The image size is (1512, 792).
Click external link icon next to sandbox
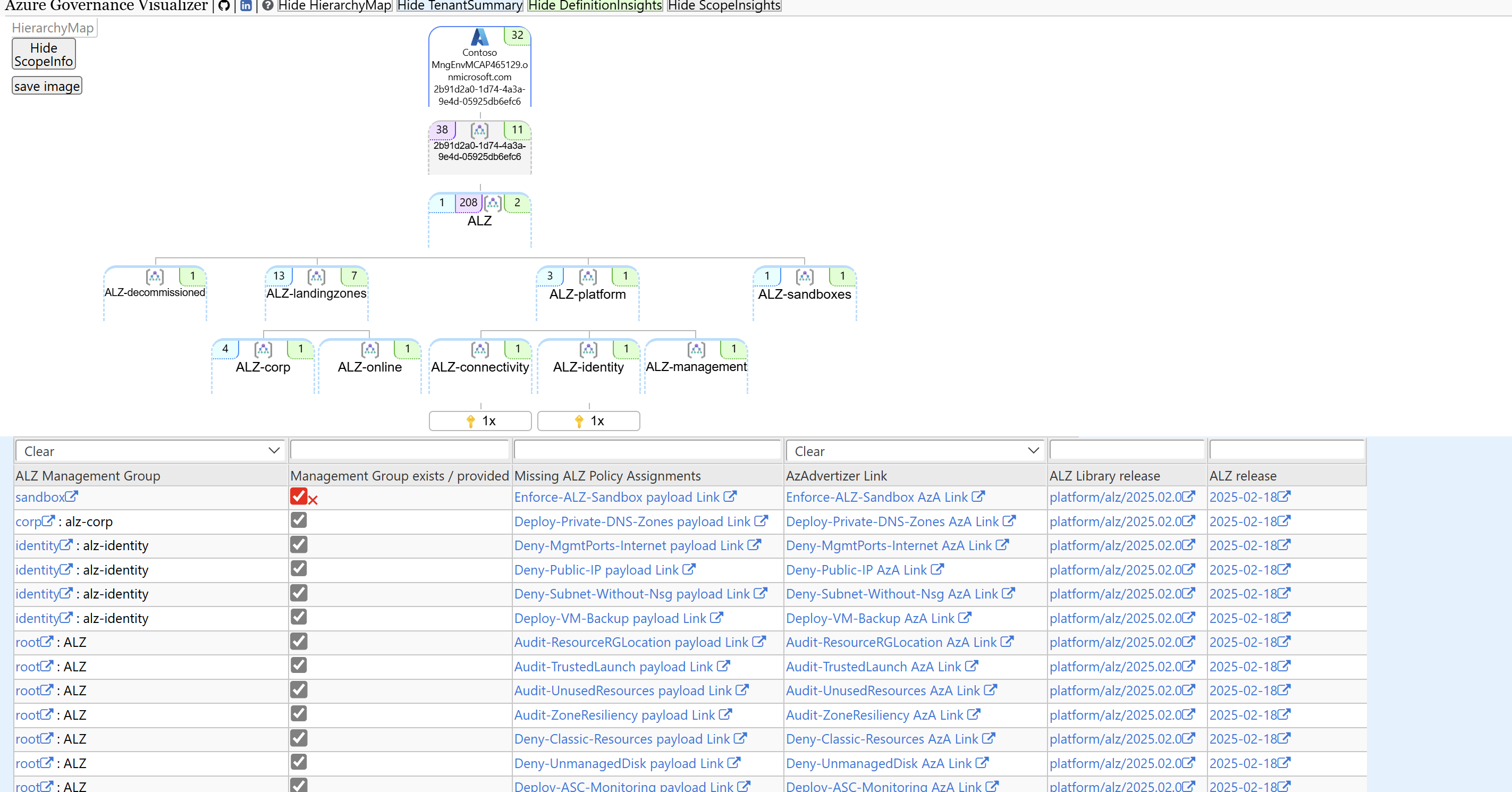point(72,496)
